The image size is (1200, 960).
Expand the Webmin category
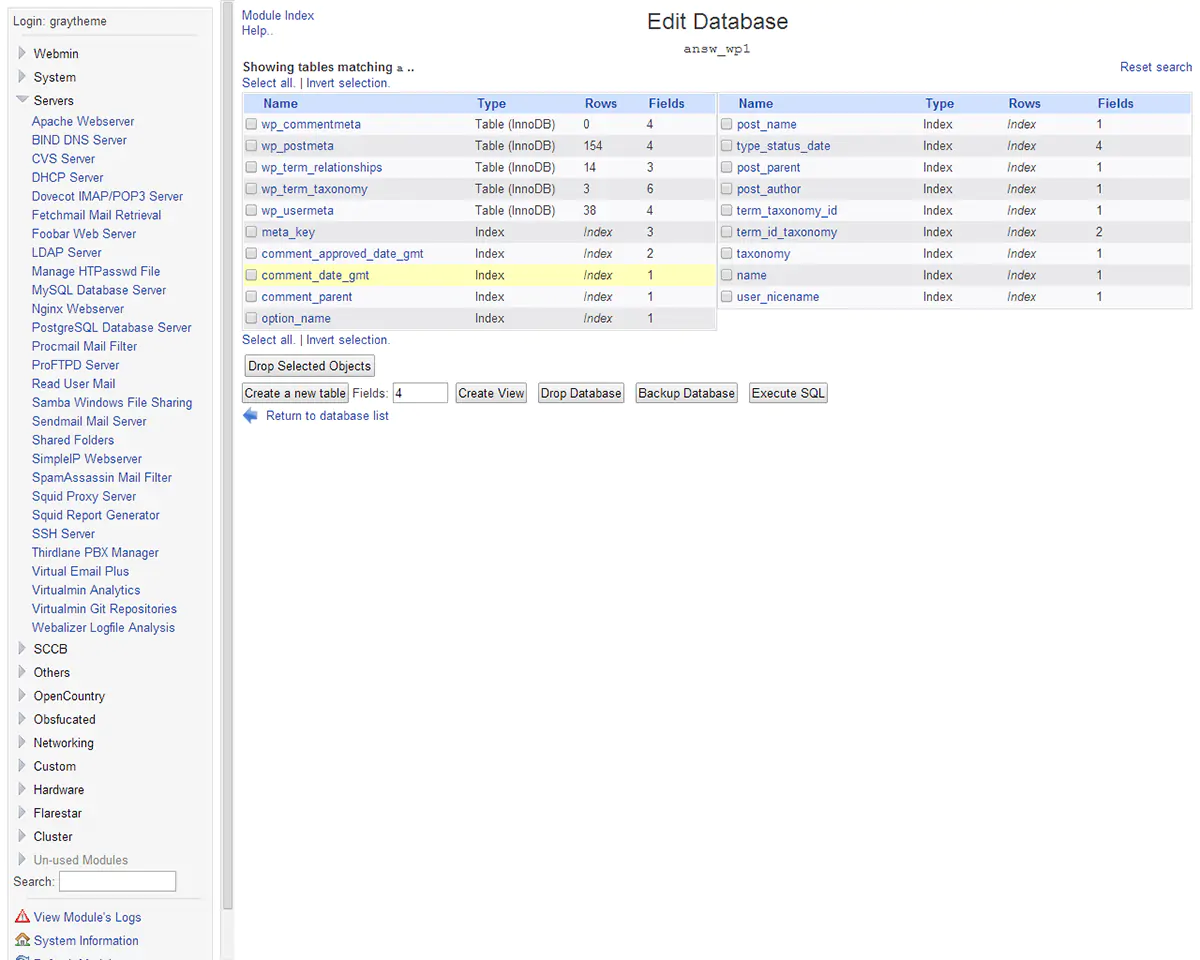(x=22, y=53)
